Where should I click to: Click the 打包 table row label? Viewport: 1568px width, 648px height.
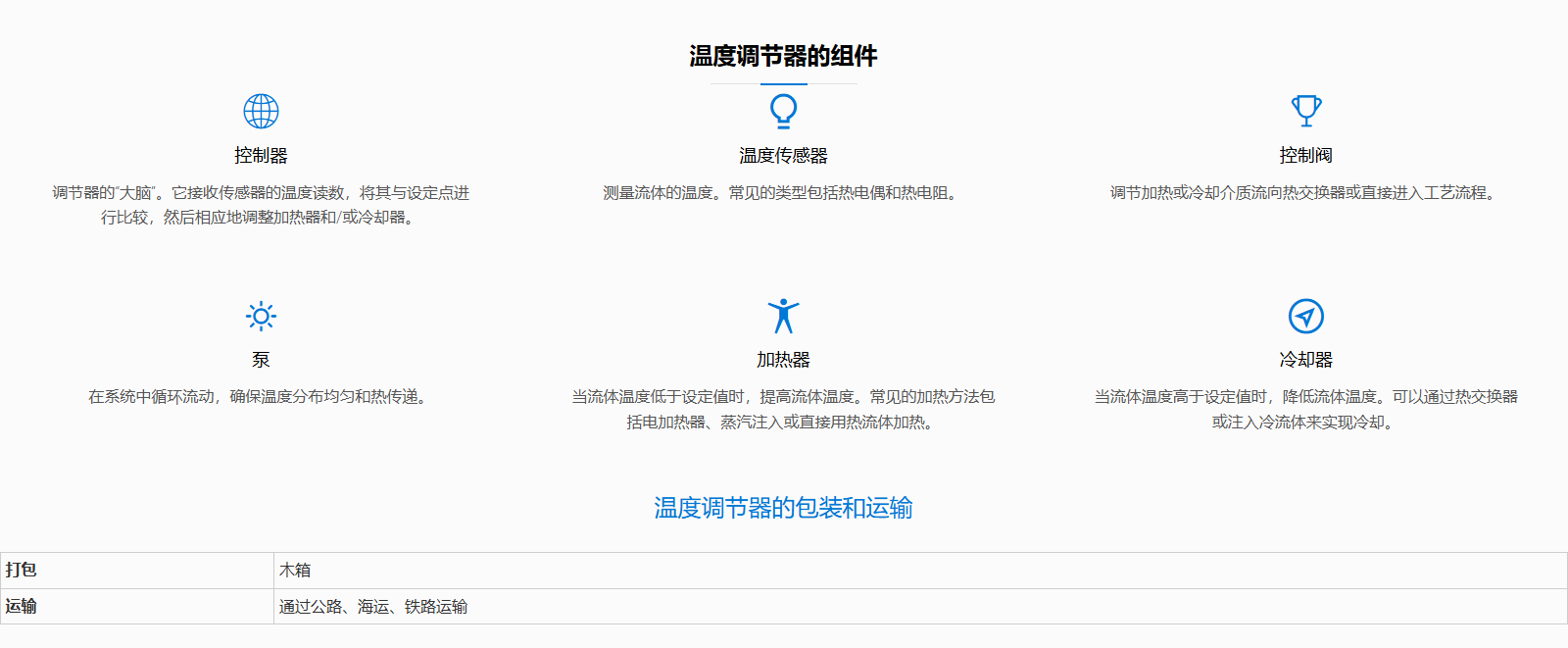22,570
